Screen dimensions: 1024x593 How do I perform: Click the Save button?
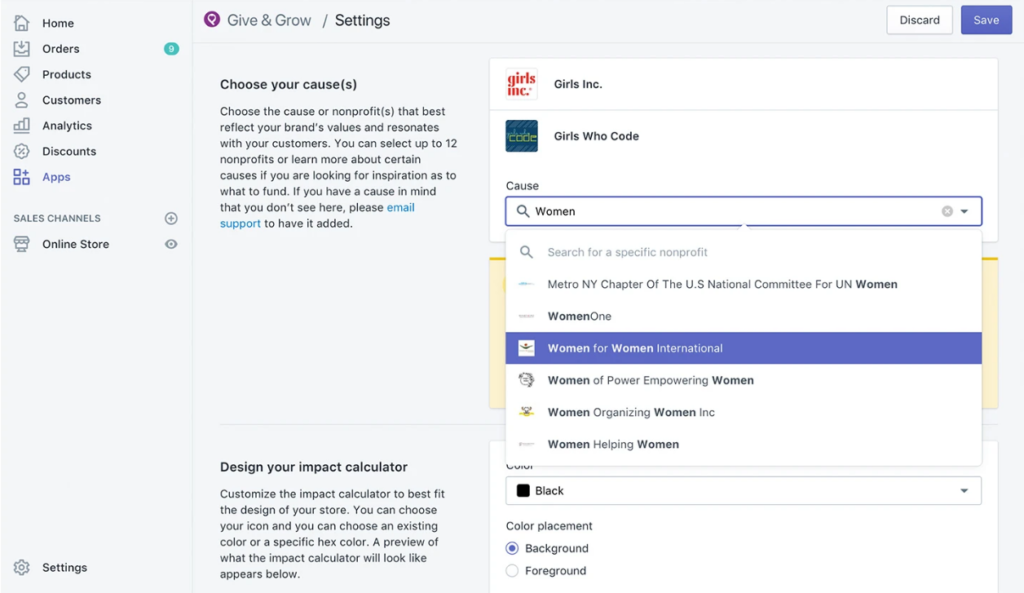click(986, 20)
